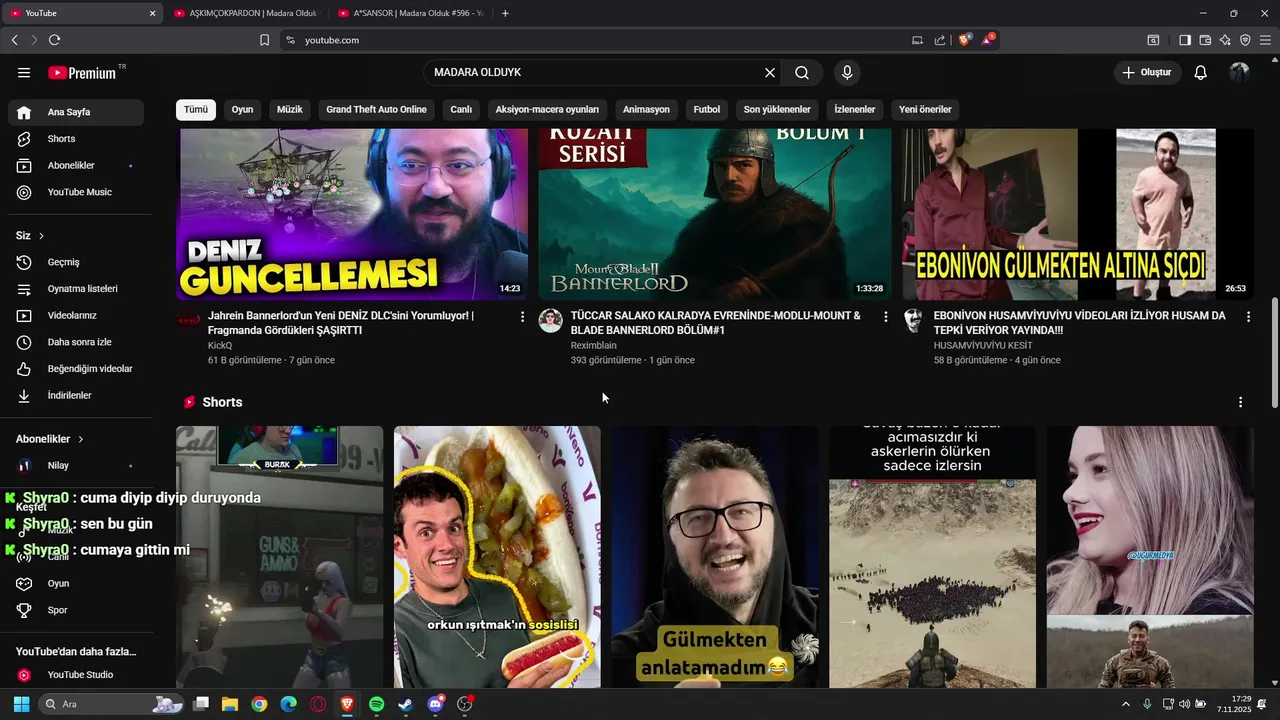This screenshot has height=720, width=1280.
Task: Click Brave Shields lion icon
Action: (x=965, y=40)
